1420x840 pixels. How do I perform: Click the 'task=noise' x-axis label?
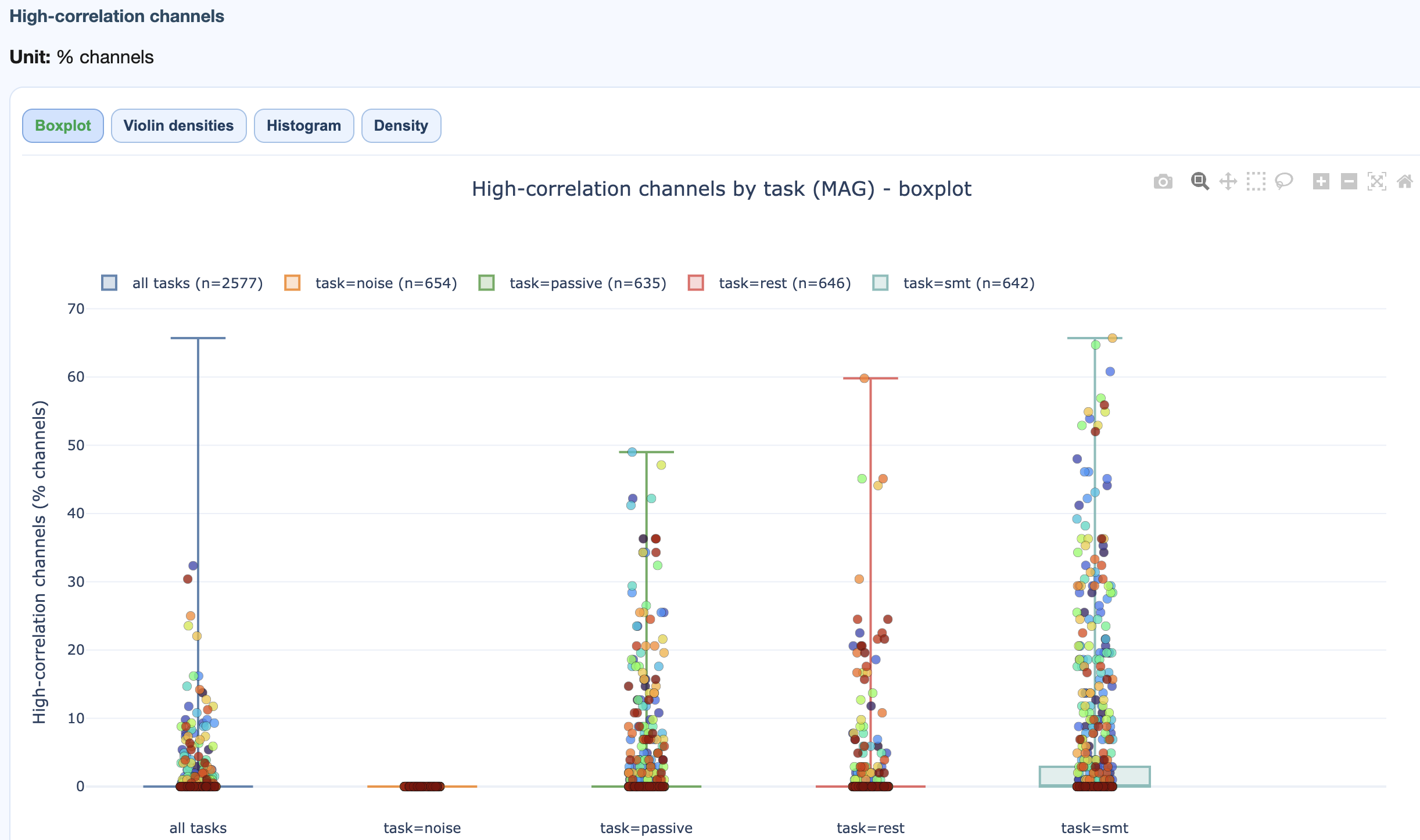point(422,828)
